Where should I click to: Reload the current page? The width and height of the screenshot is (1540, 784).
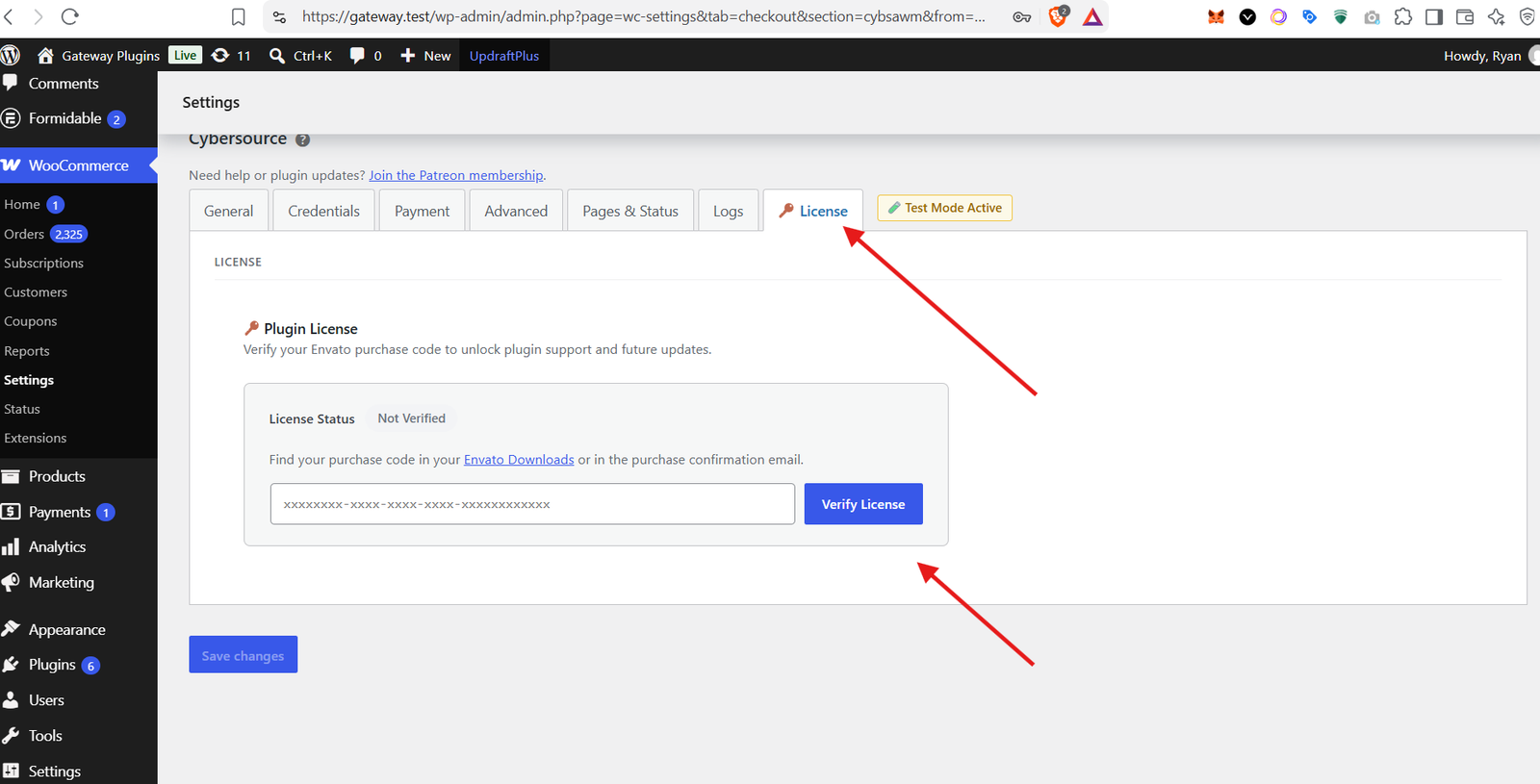pos(69,16)
